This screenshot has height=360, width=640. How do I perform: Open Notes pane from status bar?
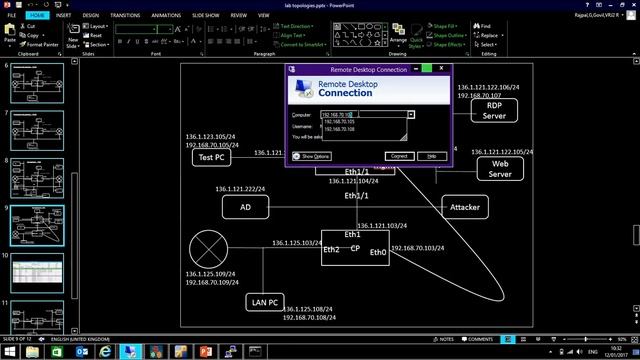click(443, 339)
